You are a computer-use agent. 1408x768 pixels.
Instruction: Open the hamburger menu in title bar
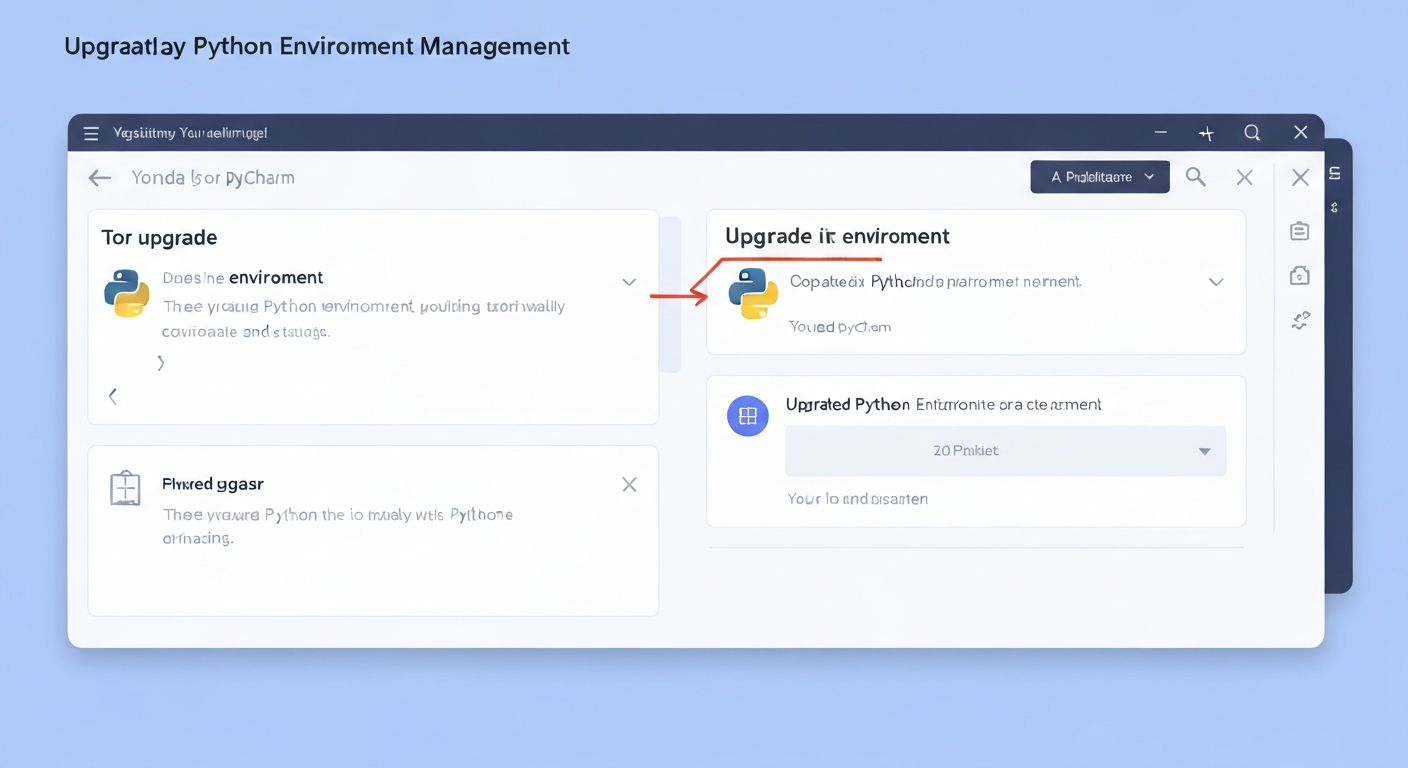click(91, 133)
